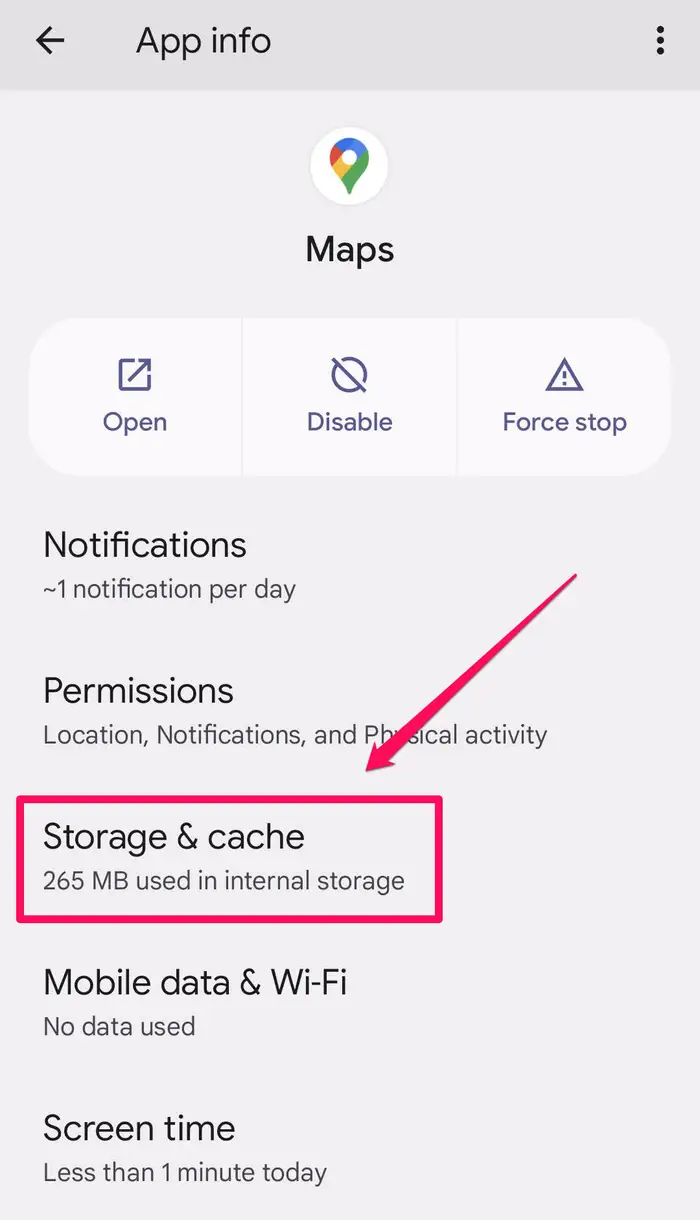The image size is (700, 1220).
Task: Open the three-dot overflow menu
Action: (659, 41)
